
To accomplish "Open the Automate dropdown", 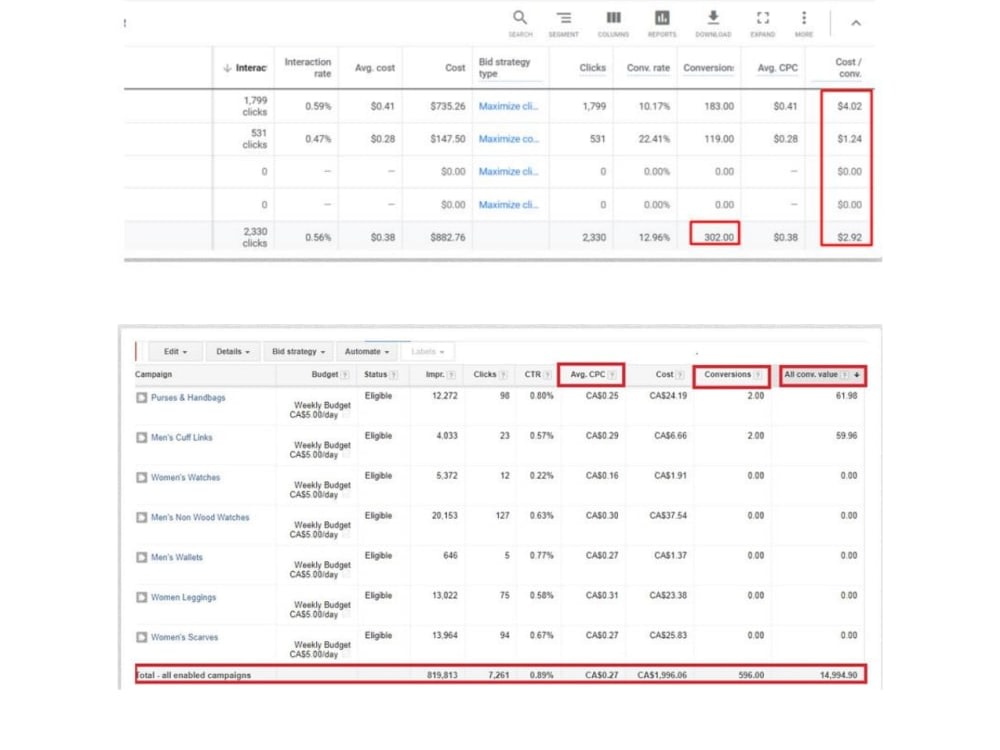I will 367,351.
